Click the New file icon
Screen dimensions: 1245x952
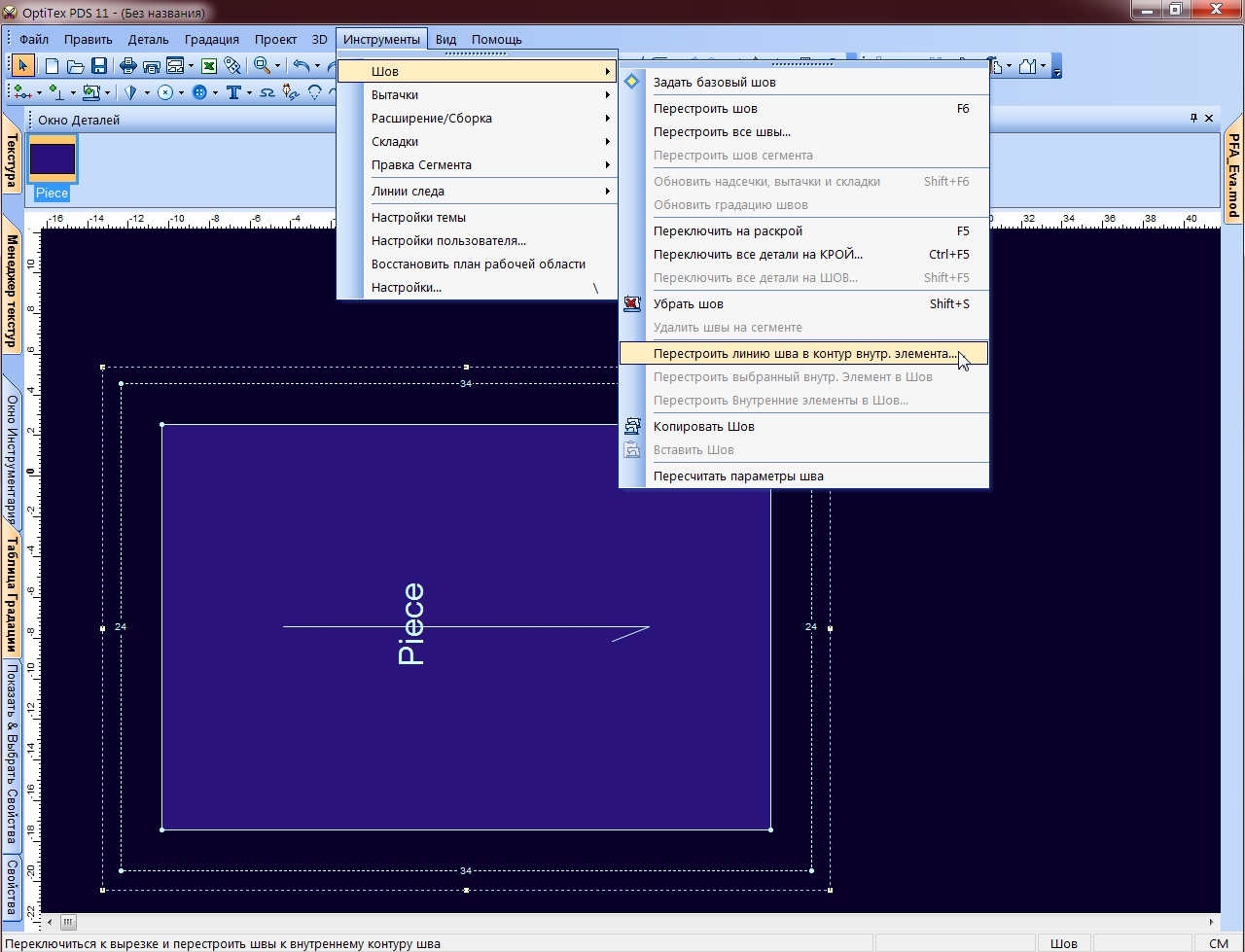pos(52,66)
